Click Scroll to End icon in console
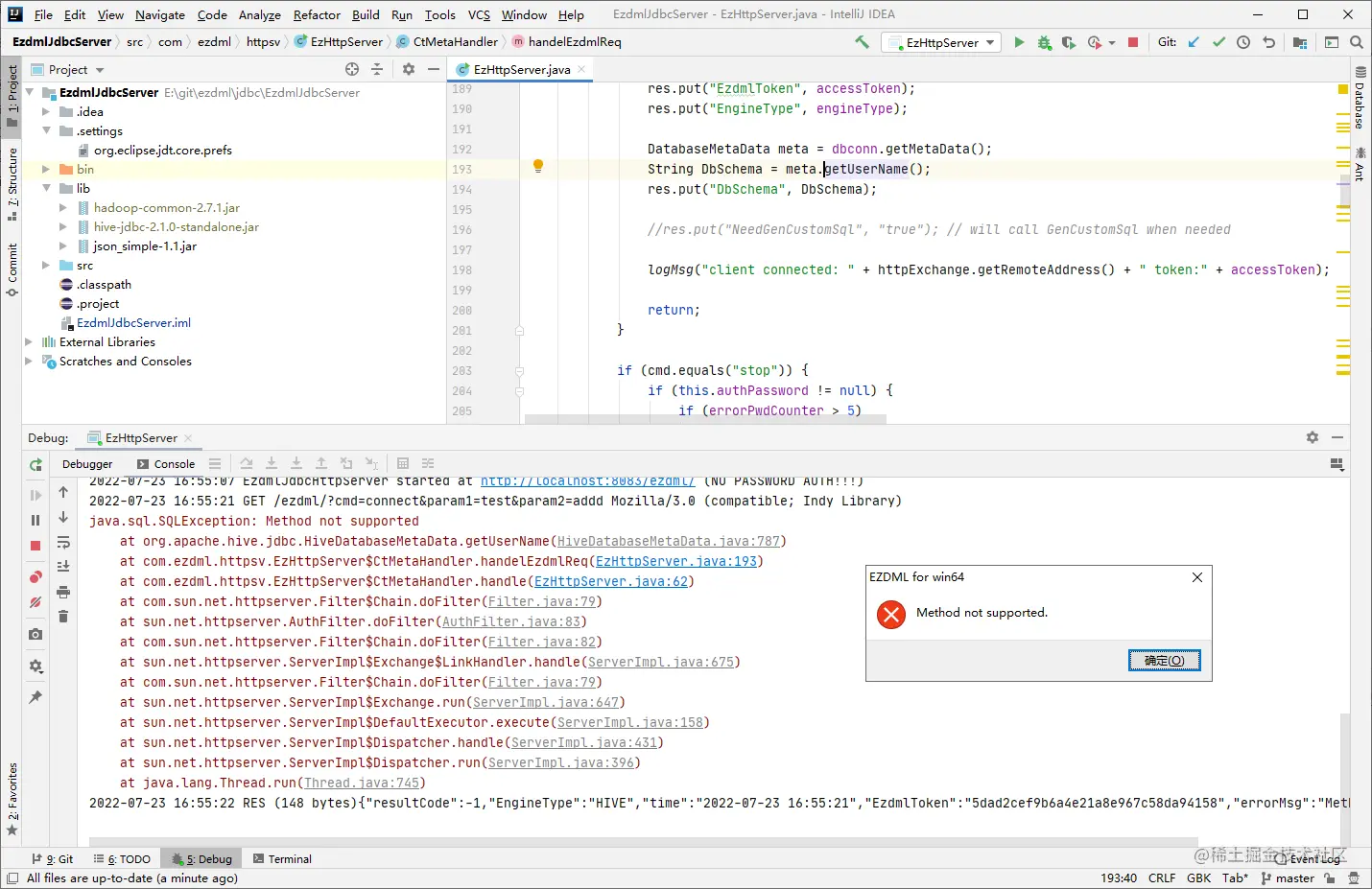The image size is (1372, 889). pos(63,567)
